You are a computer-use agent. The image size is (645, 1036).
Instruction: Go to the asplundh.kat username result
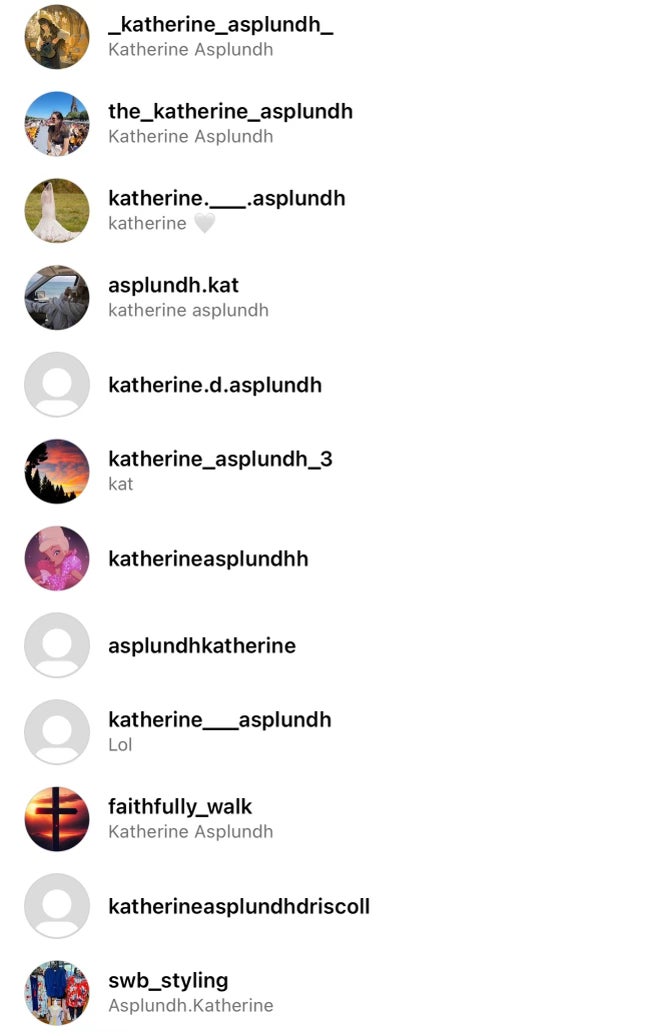pos(173,285)
